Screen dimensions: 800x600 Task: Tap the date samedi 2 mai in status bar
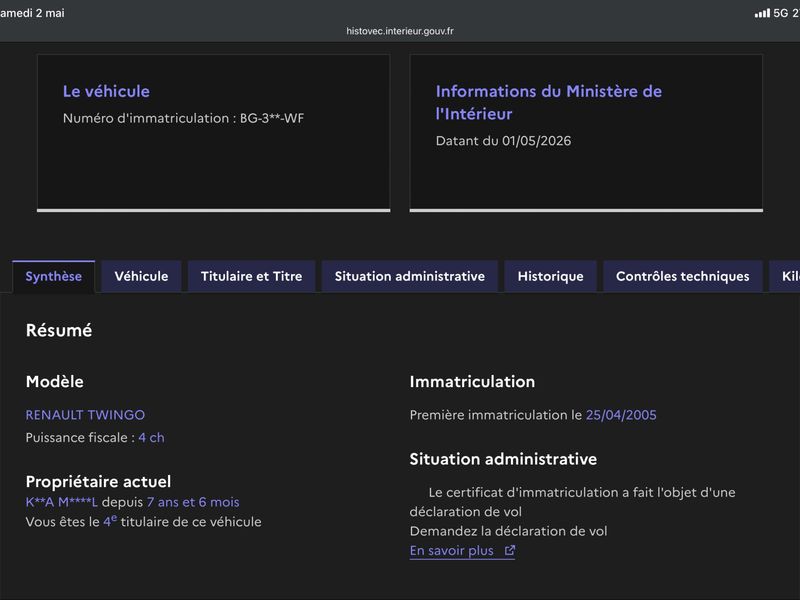coord(32,13)
